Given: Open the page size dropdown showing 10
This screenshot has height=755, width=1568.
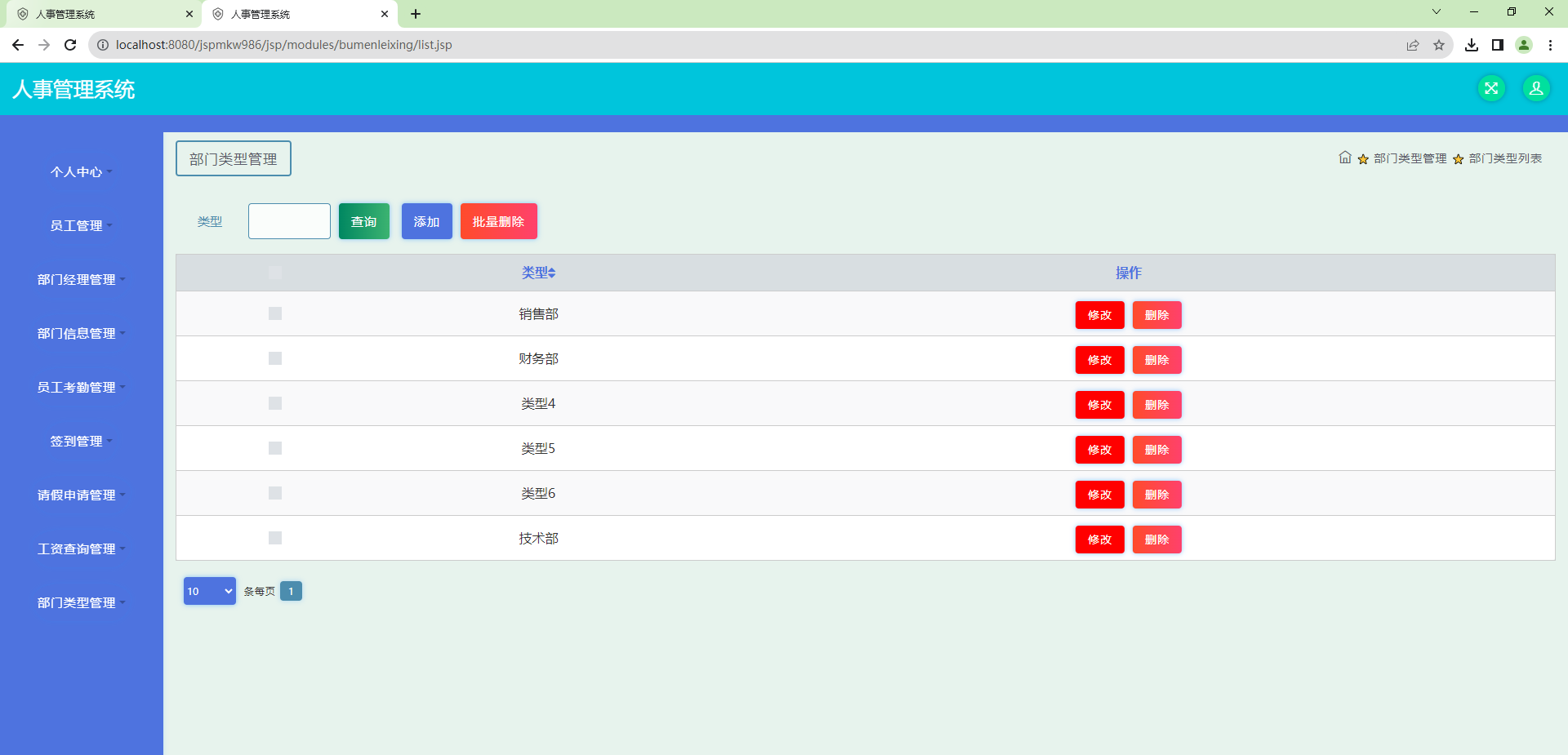Looking at the screenshot, I should click(209, 591).
